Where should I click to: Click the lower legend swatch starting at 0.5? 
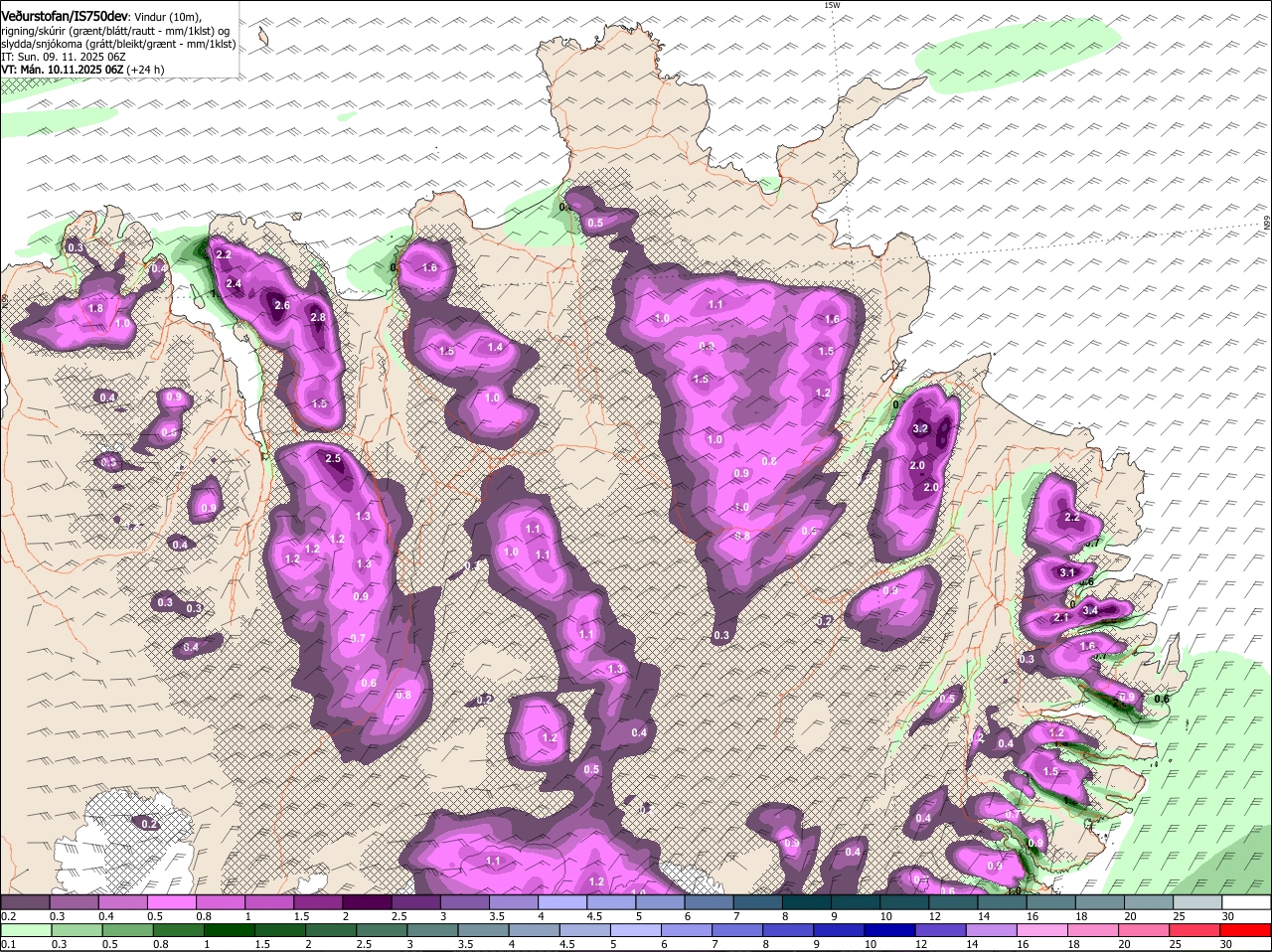(x=127, y=930)
